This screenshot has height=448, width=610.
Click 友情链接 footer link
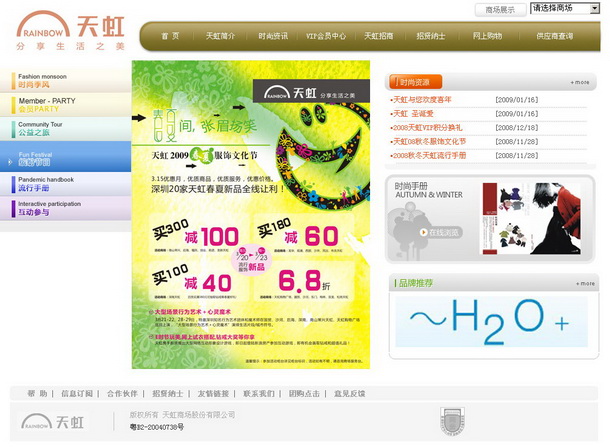[213, 394]
